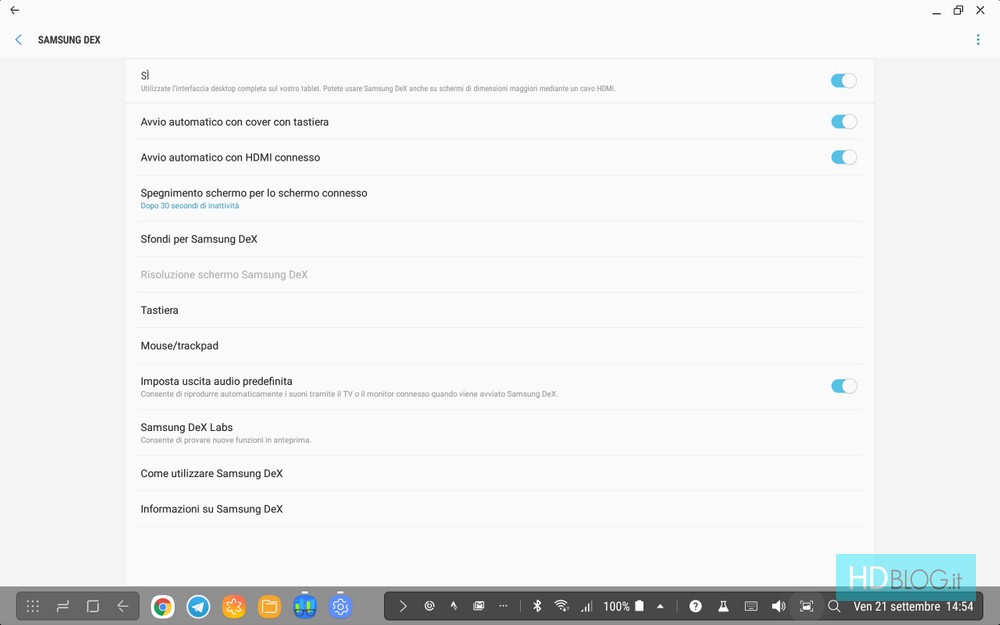This screenshot has height=625, width=1000.
Task: Open Risoluzione schermo Samsung DeX
Action: (x=499, y=275)
